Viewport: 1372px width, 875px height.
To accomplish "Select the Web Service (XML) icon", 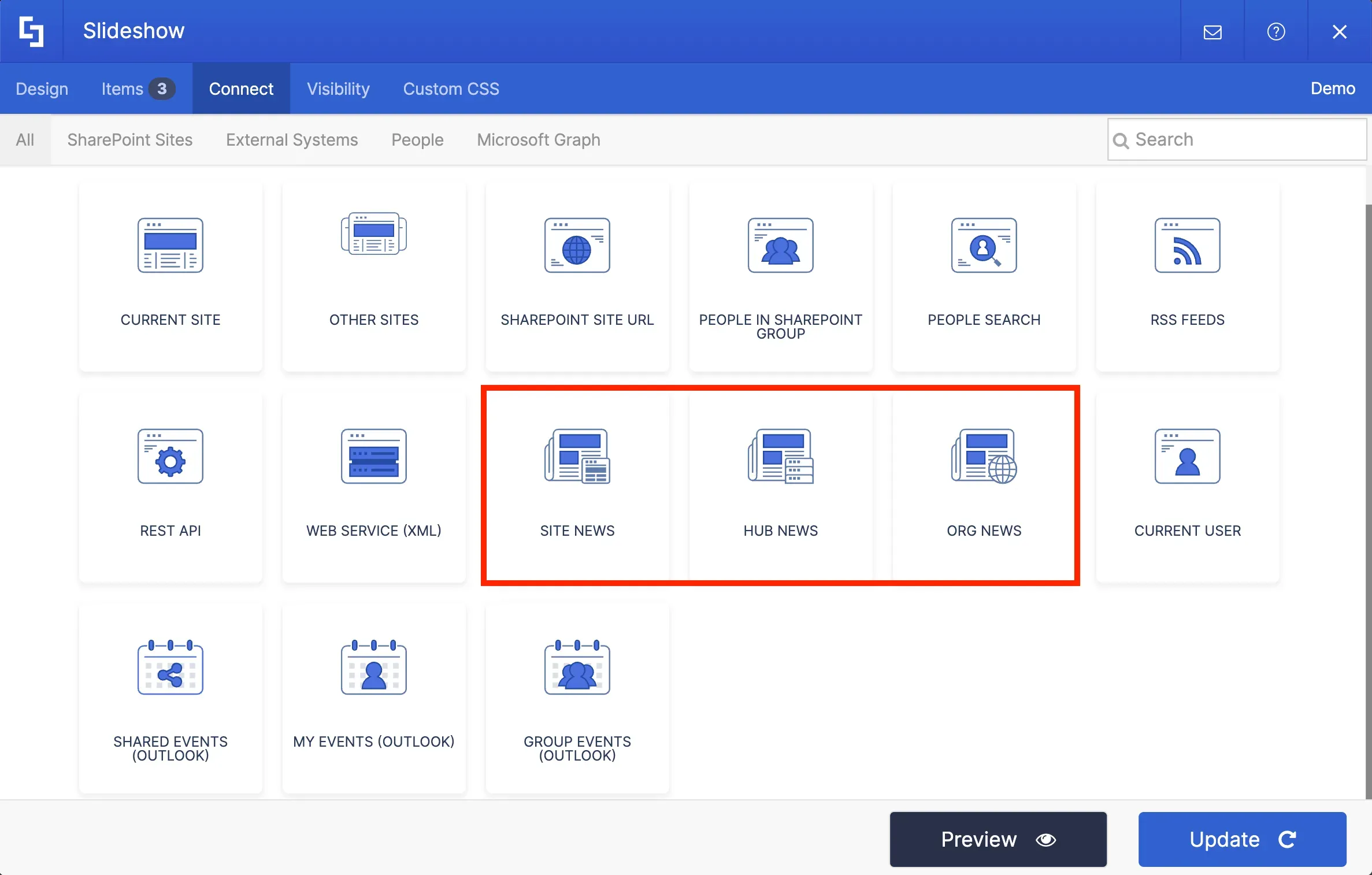I will [x=374, y=456].
